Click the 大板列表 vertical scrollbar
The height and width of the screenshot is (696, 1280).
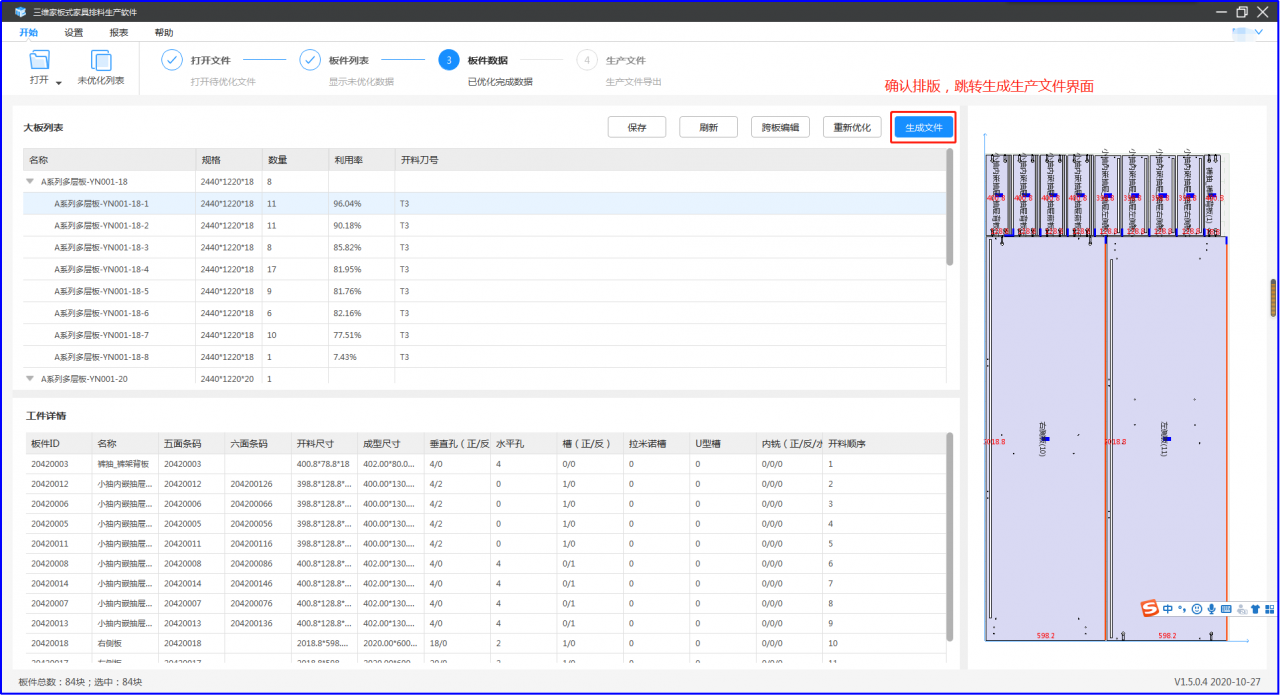pyautogui.click(x=949, y=208)
